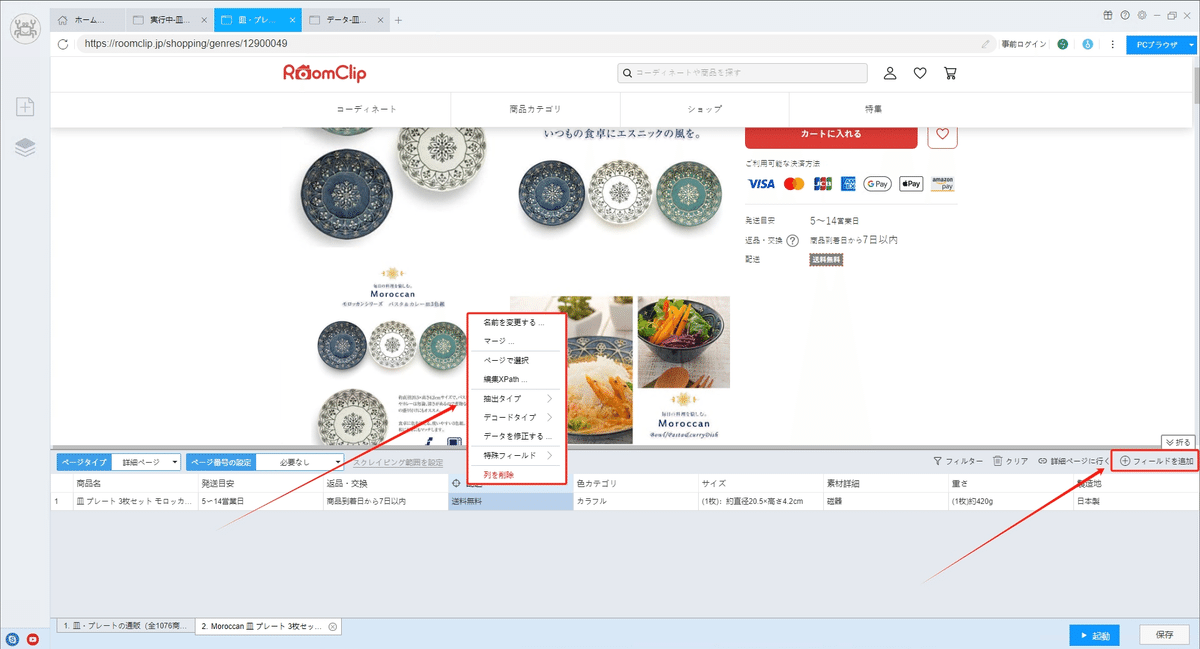1200x649 pixels.
Task: Click the green round icon next to 事前ログイン
Action: coord(1062,44)
